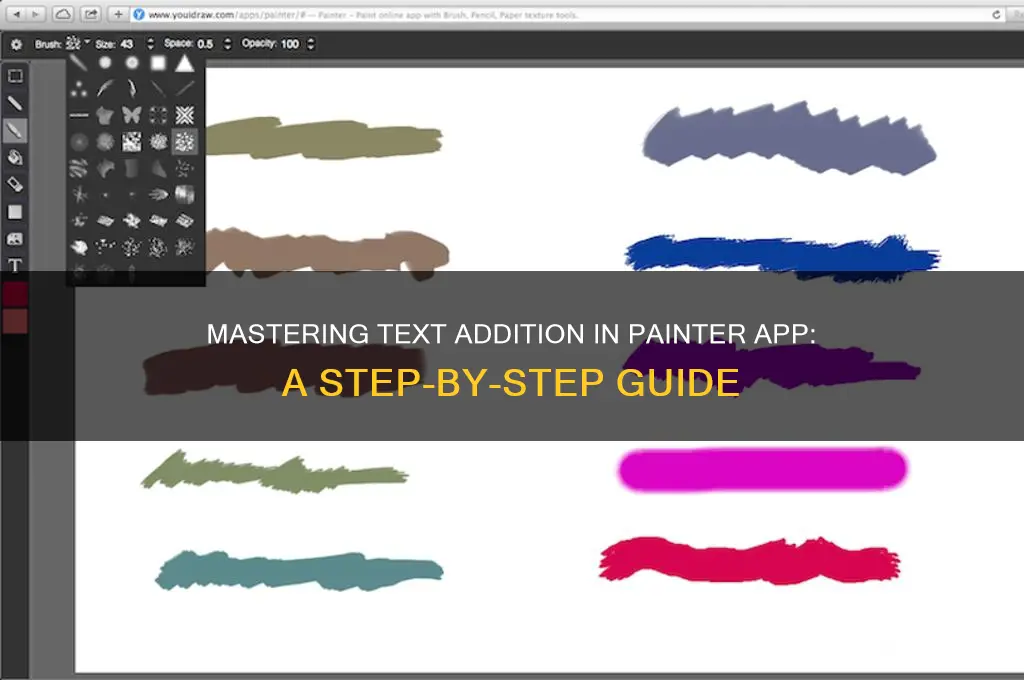Add a new browser tab with plus
1024x680 pixels.
118,14
